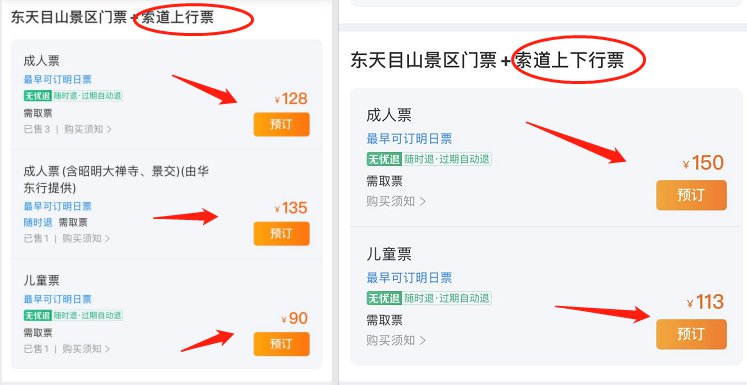Book the ¥135 adult ticket with temple

pos(282,233)
